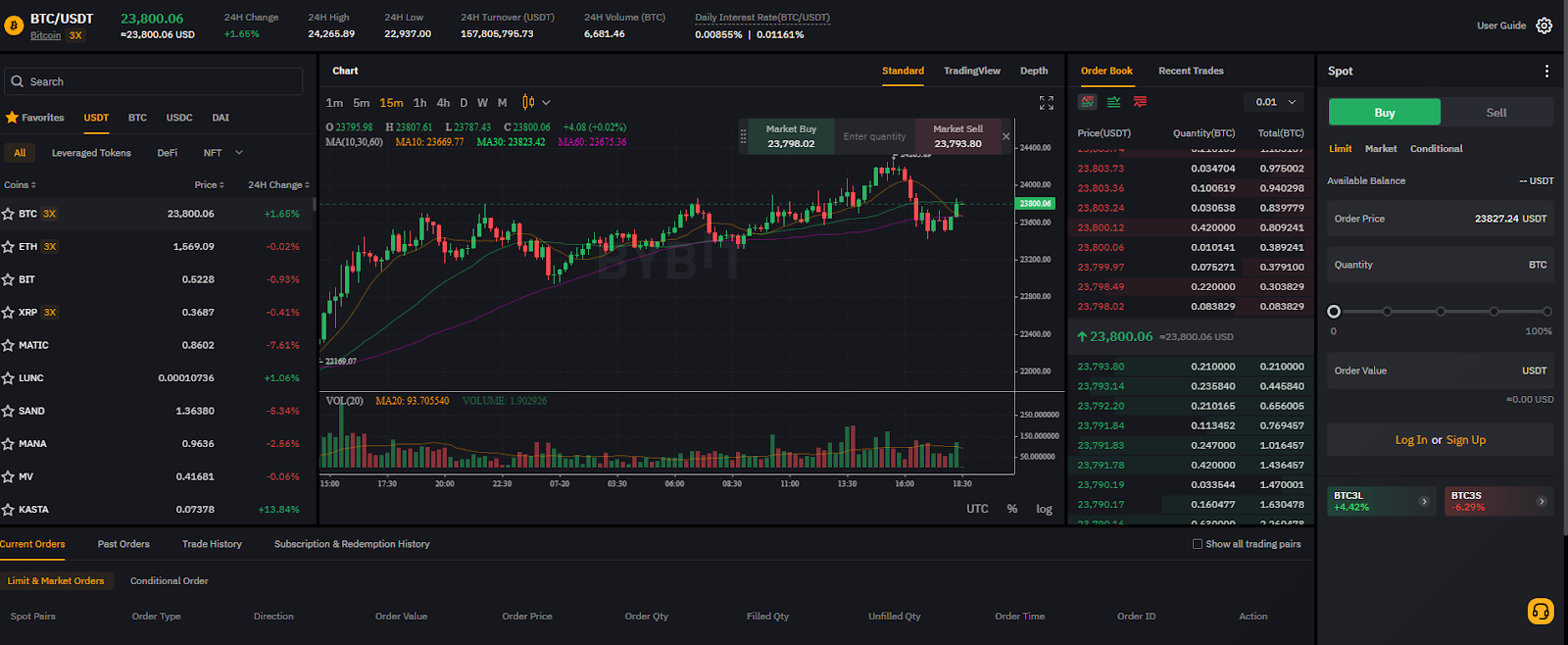Expand the chart fullscreen icon
The image size is (1568, 645).
1047,103
